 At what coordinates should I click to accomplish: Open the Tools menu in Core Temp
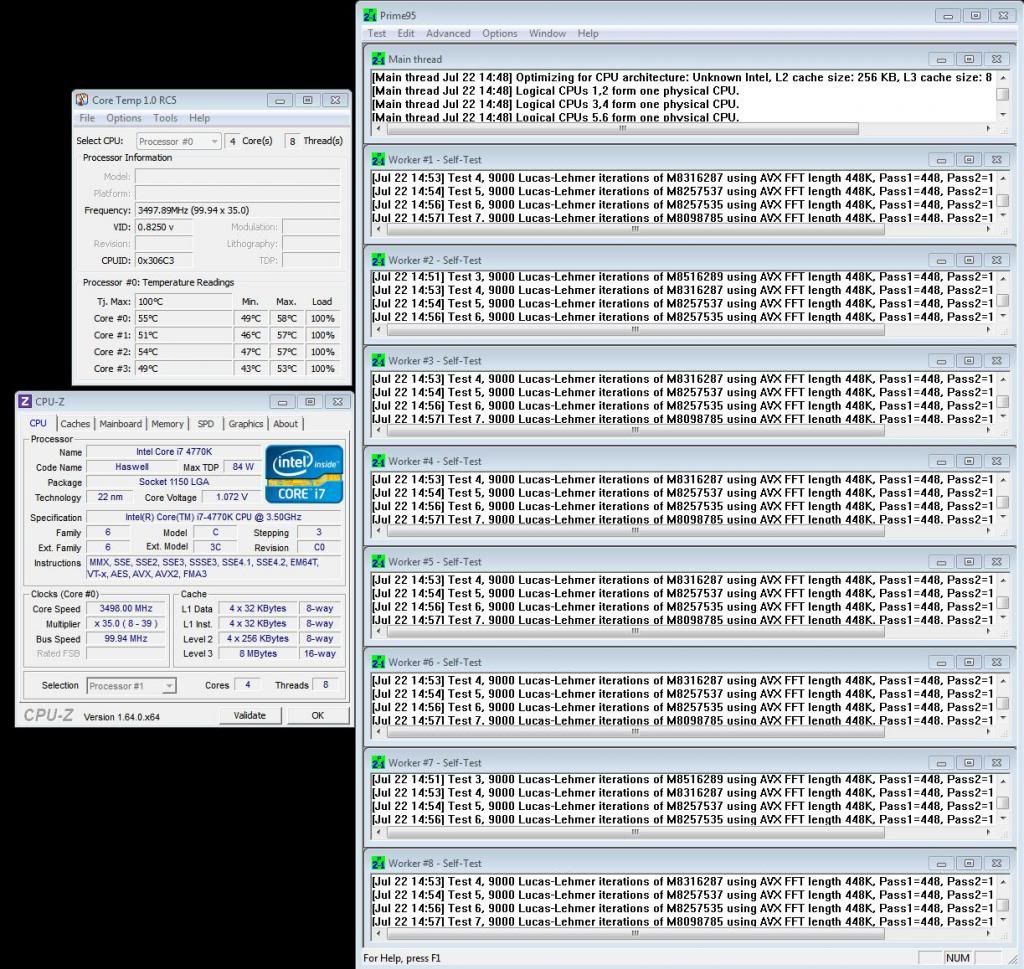pos(165,118)
